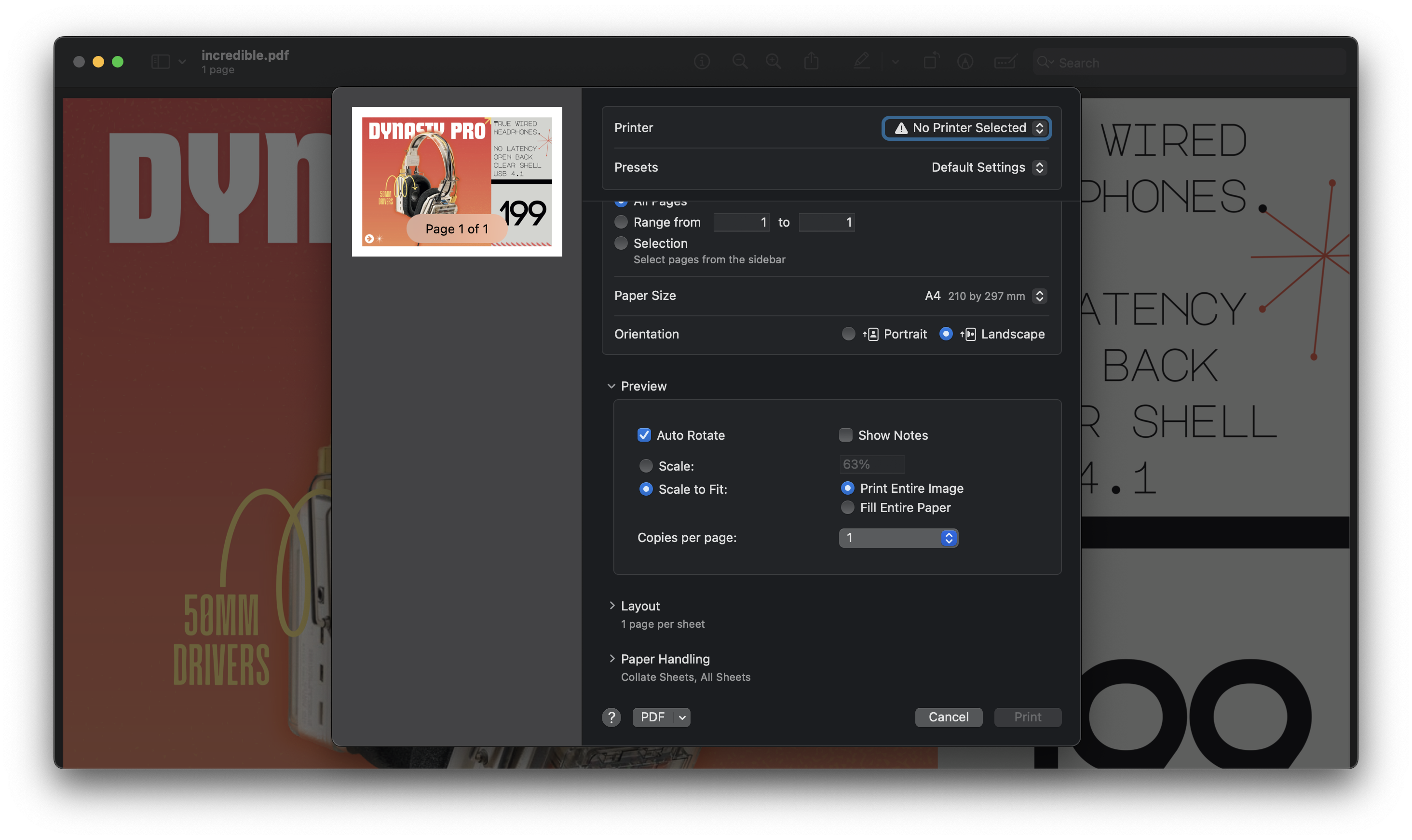Uncheck the Auto Rotate checkbox
Image resolution: width=1412 pixels, height=840 pixels.
click(644, 435)
